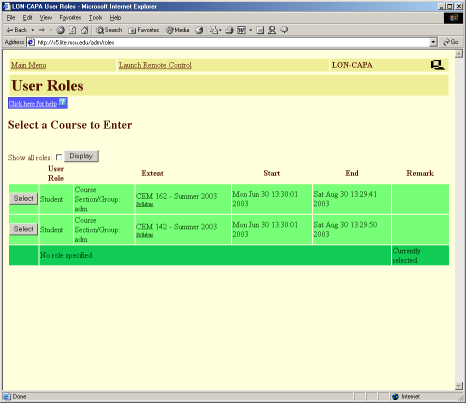Image resolution: width=466 pixels, height=403 pixels.
Task: Click the No role specified row text
Action: pyautogui.click(x=66, y=255)
